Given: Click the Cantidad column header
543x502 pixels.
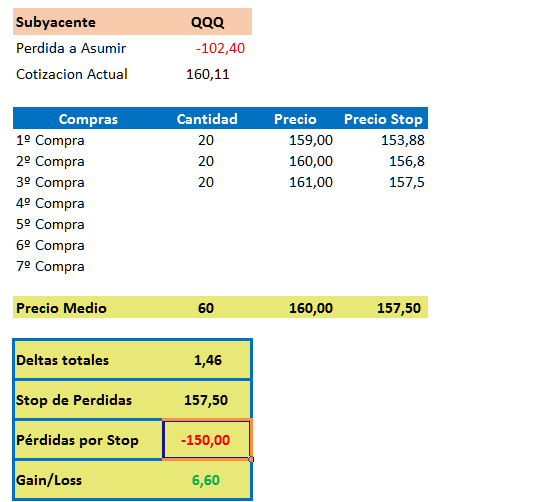Looking at the screenshot, I should point(207,119).
